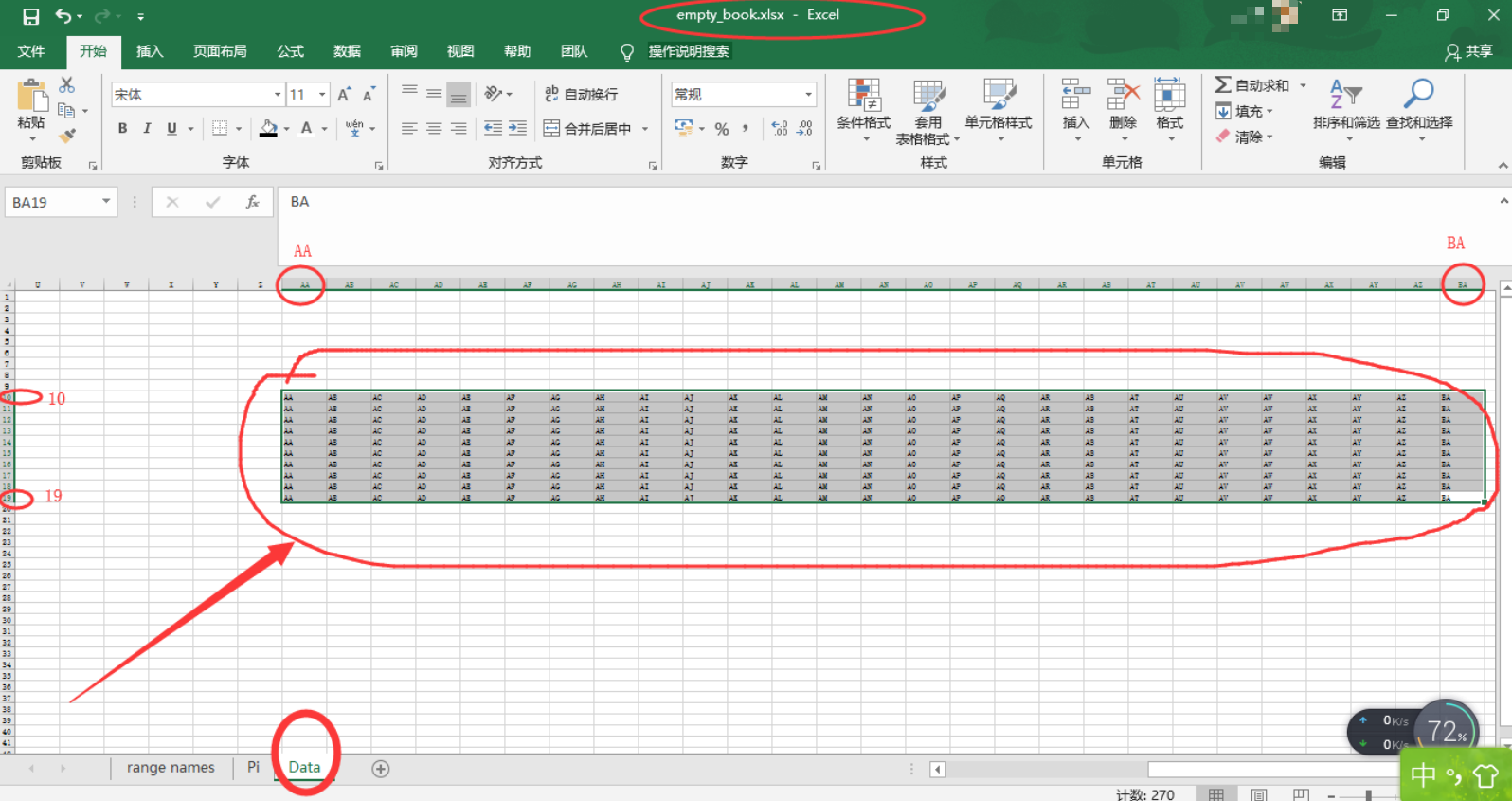Toggle Italic formatting
This screenshot has width=1512, height=801.
pyautogui.click(x=147, y=128)
